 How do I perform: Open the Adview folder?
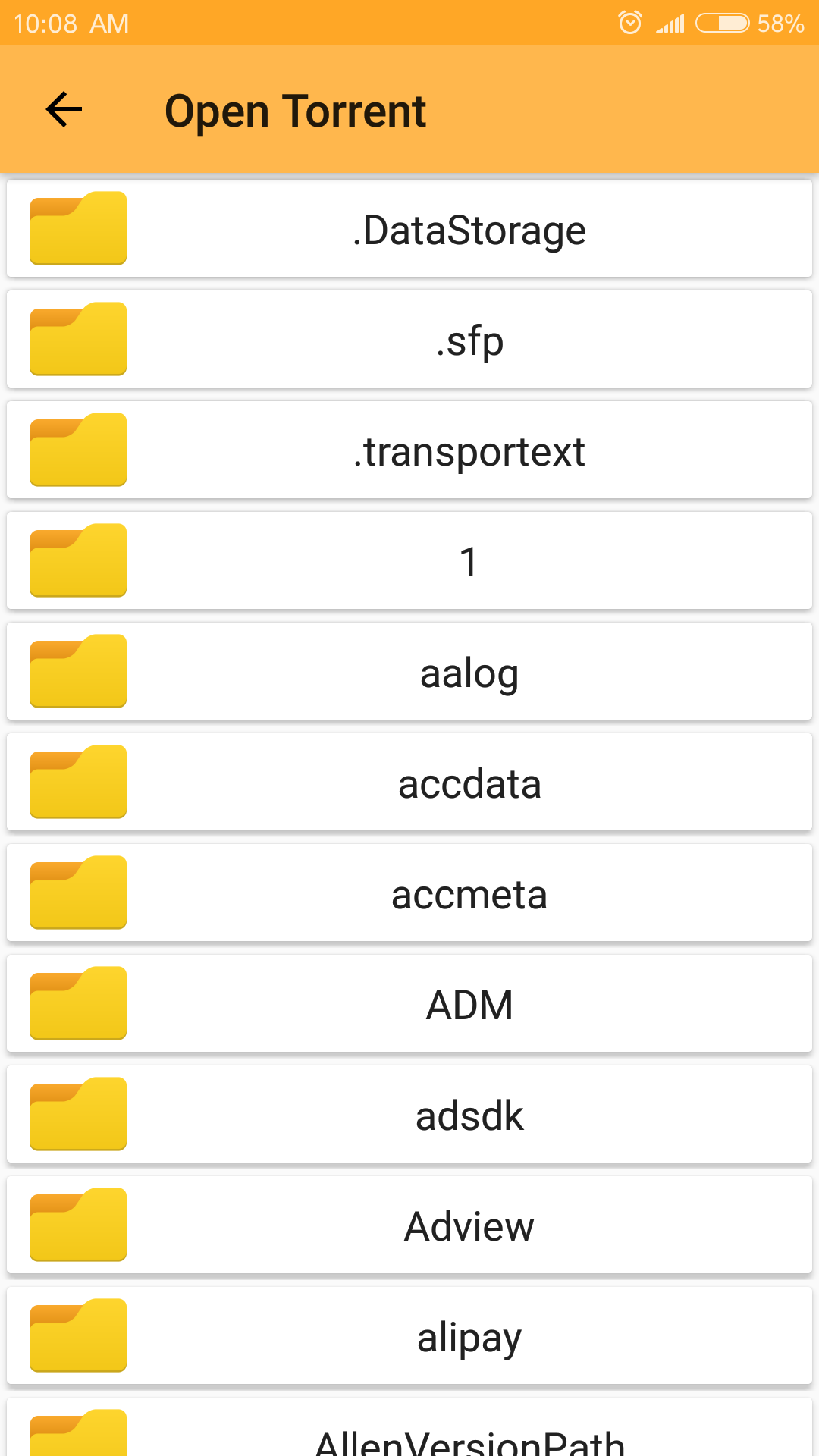[469, 1226]
